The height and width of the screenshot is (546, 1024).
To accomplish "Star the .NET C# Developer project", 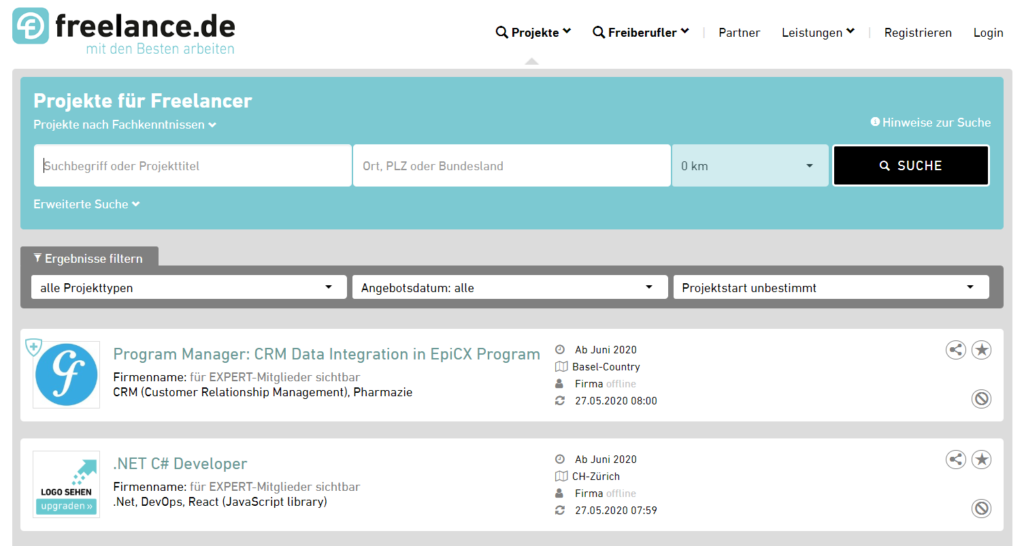I will coord(982,459).
